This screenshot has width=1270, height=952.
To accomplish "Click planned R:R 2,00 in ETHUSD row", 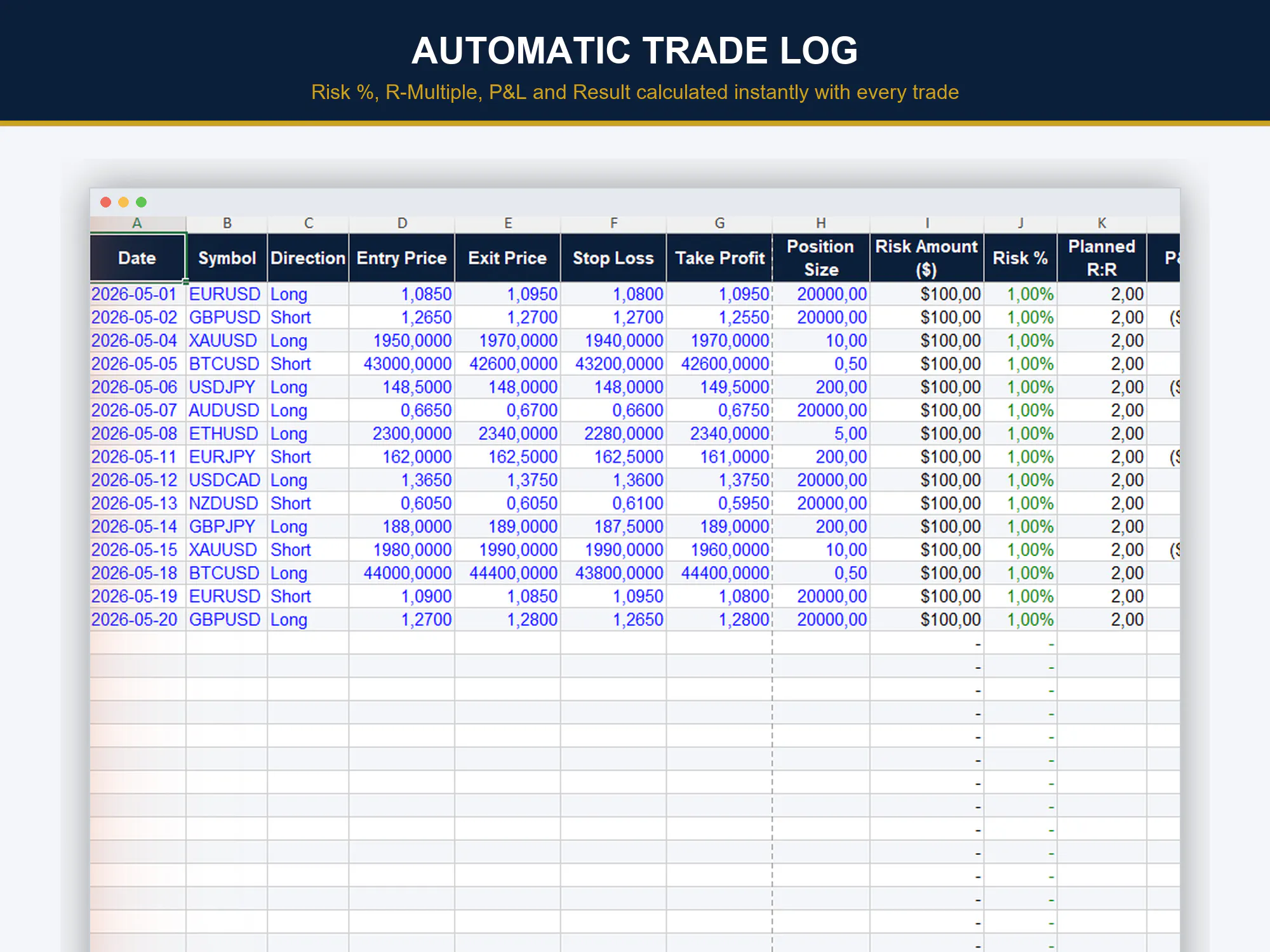I will pos(1102,434).
